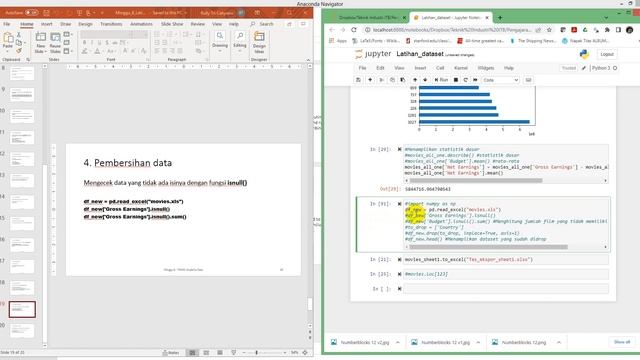The width and height of the screenshot is (640, 360).
Task: Toggle Bold formatting in Font group
Action: point(84,42)
